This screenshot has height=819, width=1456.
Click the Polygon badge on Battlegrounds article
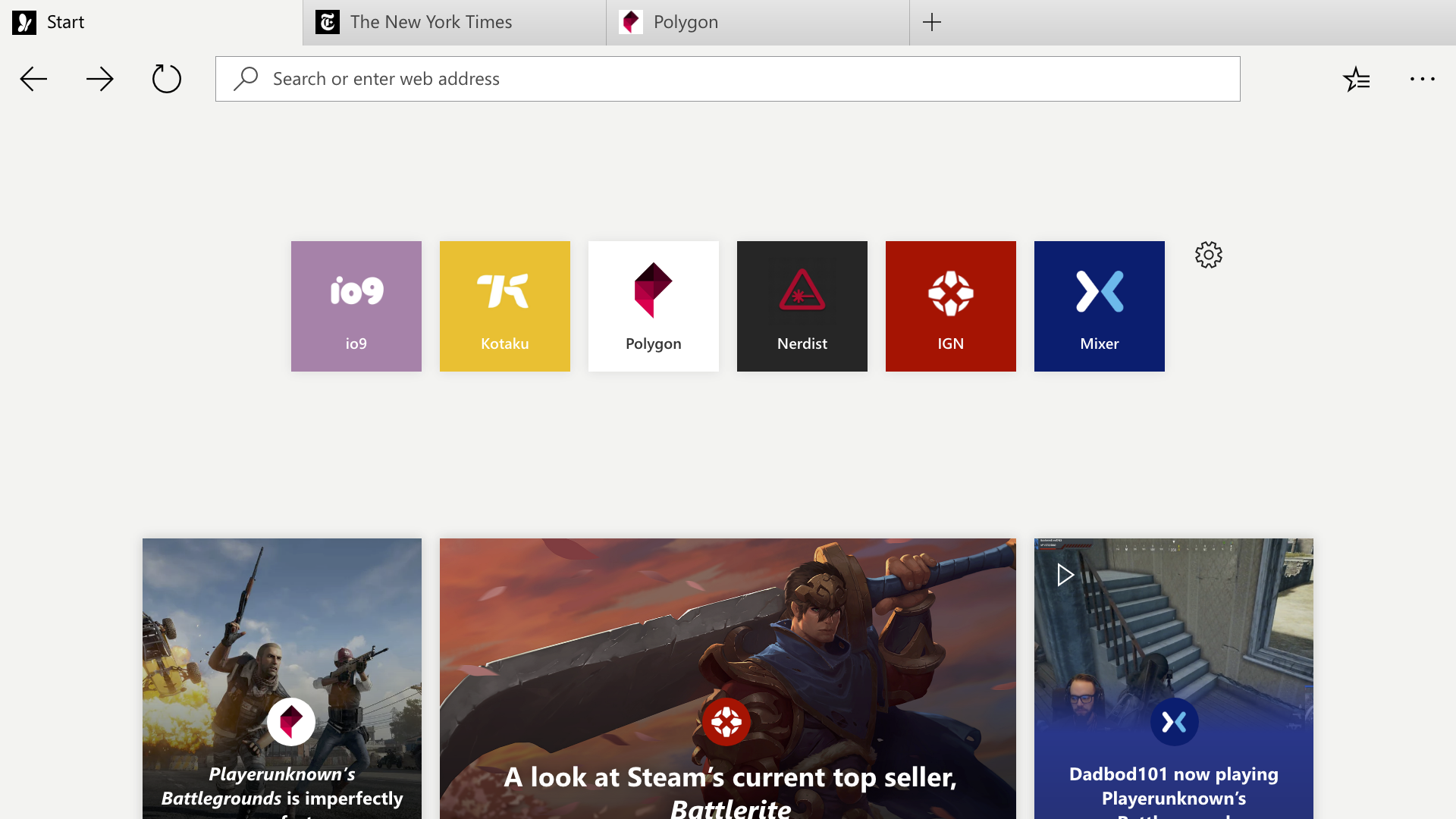pyautogui.click(x=291, y=722)
